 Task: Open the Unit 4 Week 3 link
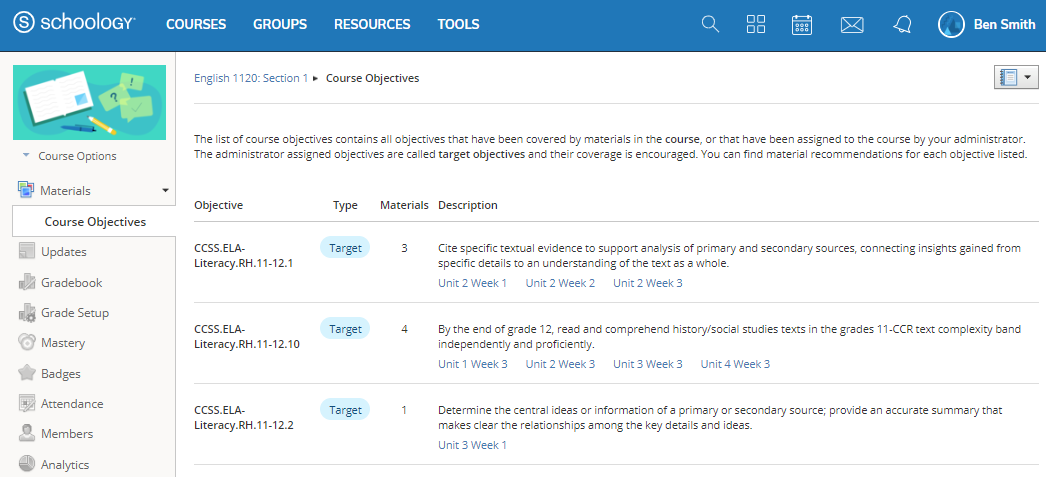click(735, 364)
